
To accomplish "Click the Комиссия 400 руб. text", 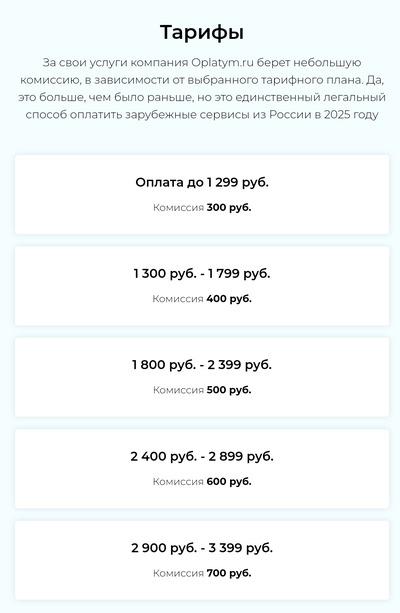I will 202,299.
